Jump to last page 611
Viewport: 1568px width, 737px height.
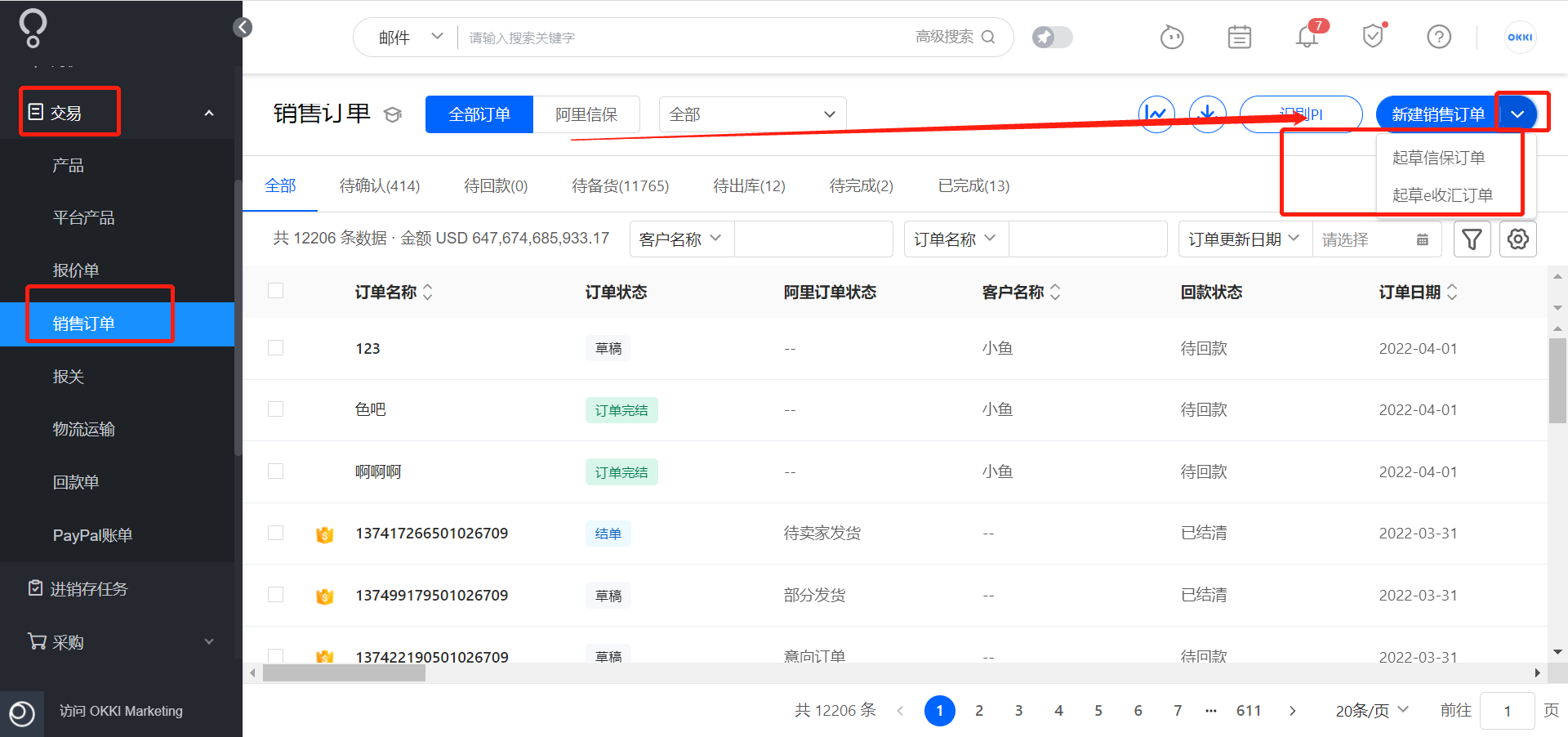click(1249, 711)
